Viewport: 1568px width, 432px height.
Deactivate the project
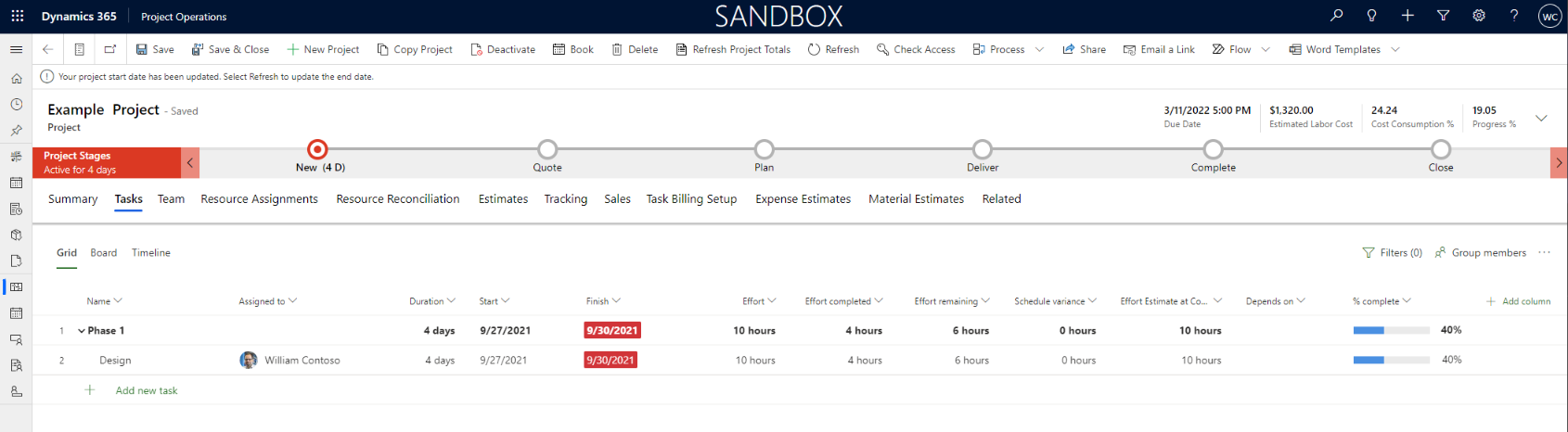pyautogui.click(x=503, y=49)
